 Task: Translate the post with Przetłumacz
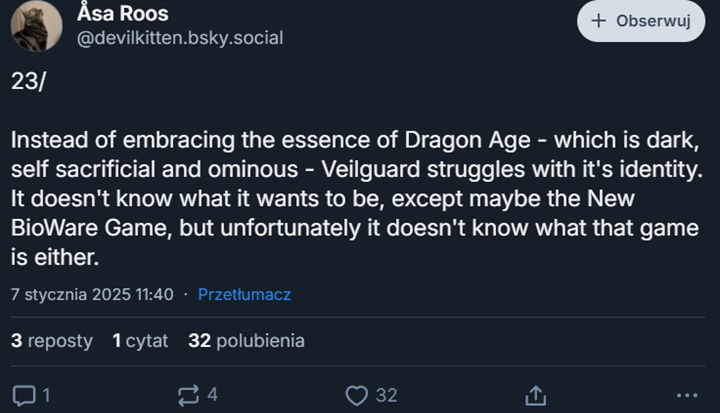click(244, 295)
